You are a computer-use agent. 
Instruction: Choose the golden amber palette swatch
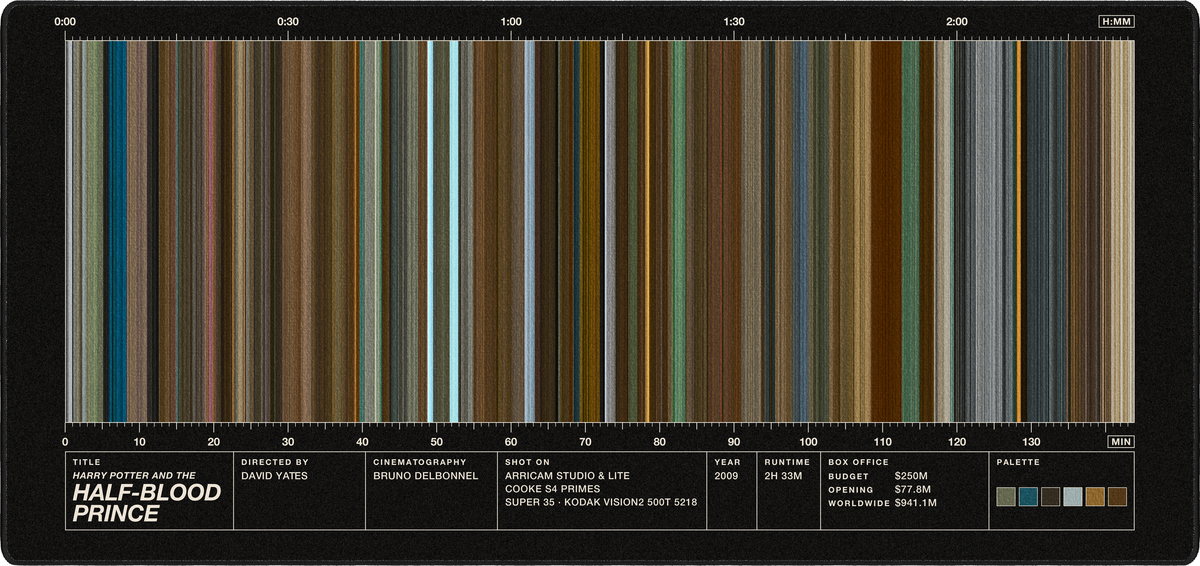click(x=1095, y=496)
